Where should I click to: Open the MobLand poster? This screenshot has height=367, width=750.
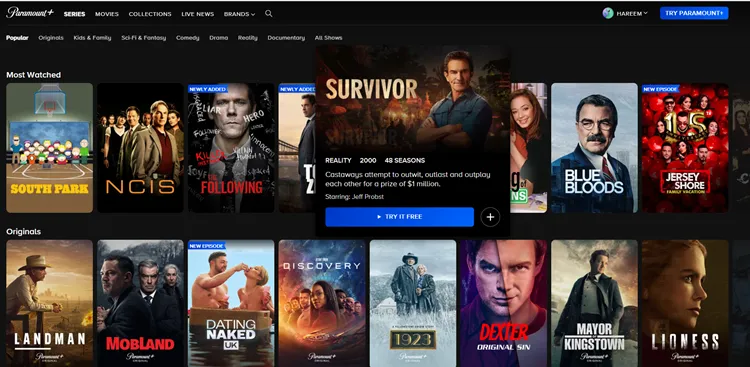pos(140,303)
